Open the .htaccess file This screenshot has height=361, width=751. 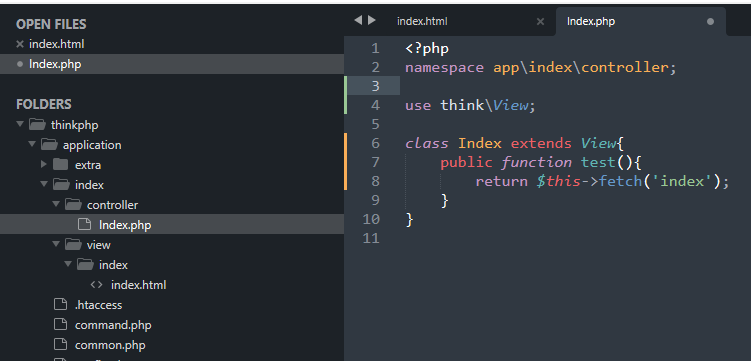[x=98, y=305]
